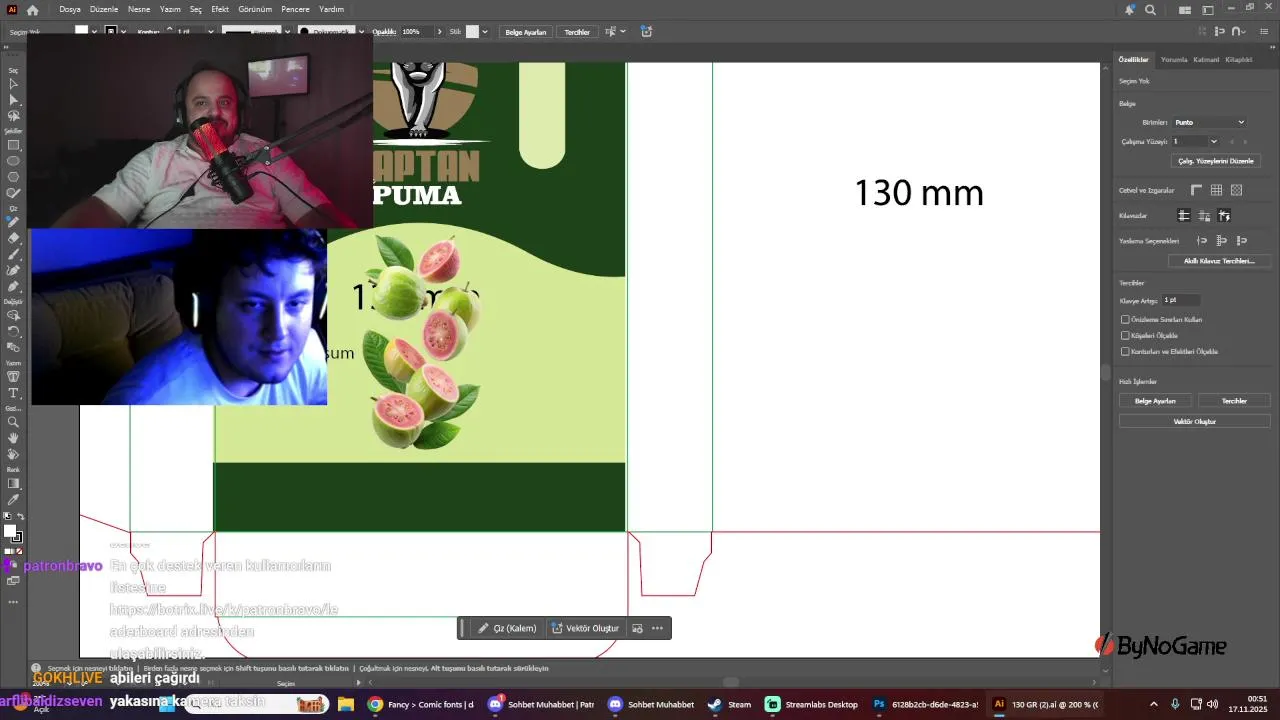Select the Direct Selection tool

(x=14, y=100)
